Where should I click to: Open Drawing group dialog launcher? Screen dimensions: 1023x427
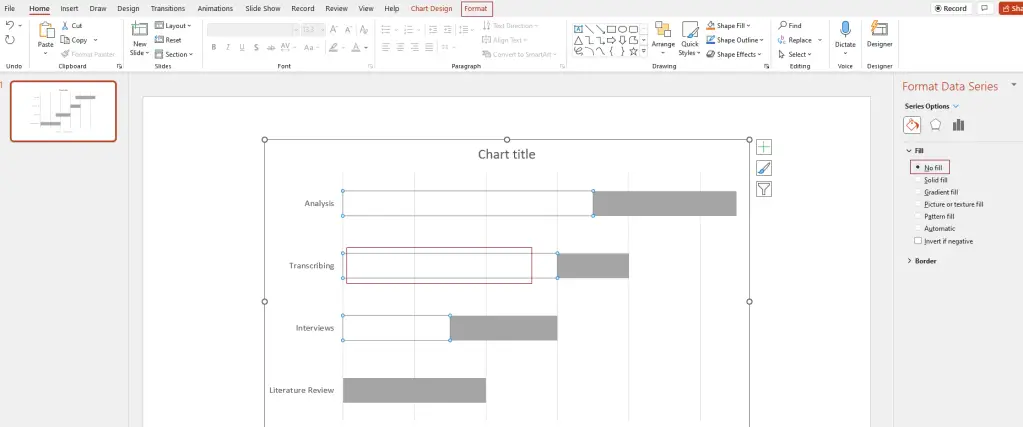point(766,66)
